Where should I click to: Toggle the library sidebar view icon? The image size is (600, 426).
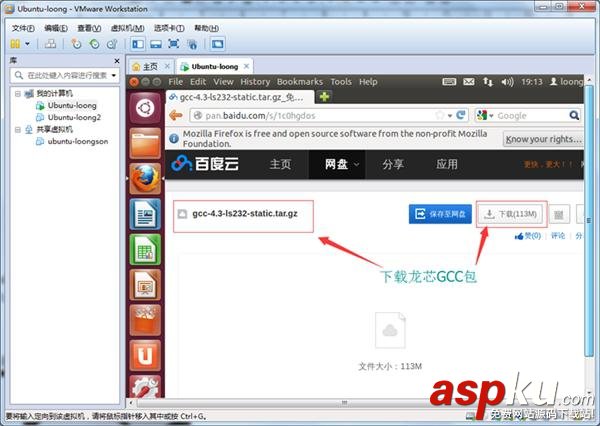(138, 44)
